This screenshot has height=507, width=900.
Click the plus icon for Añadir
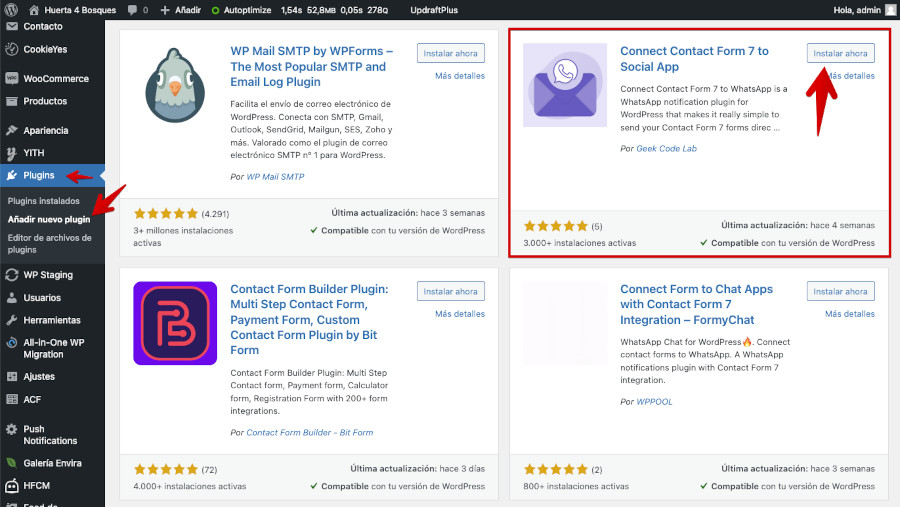[165, 10]
